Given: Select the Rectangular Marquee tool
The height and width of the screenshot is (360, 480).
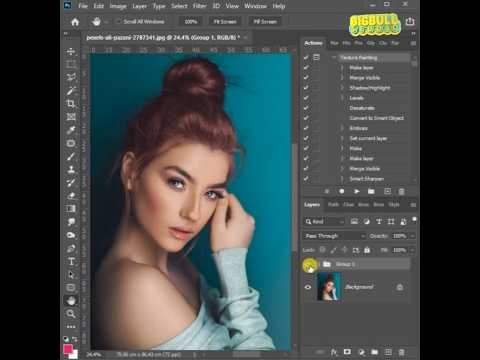Looking at the screenshot, I should click(x=71, y=64).
